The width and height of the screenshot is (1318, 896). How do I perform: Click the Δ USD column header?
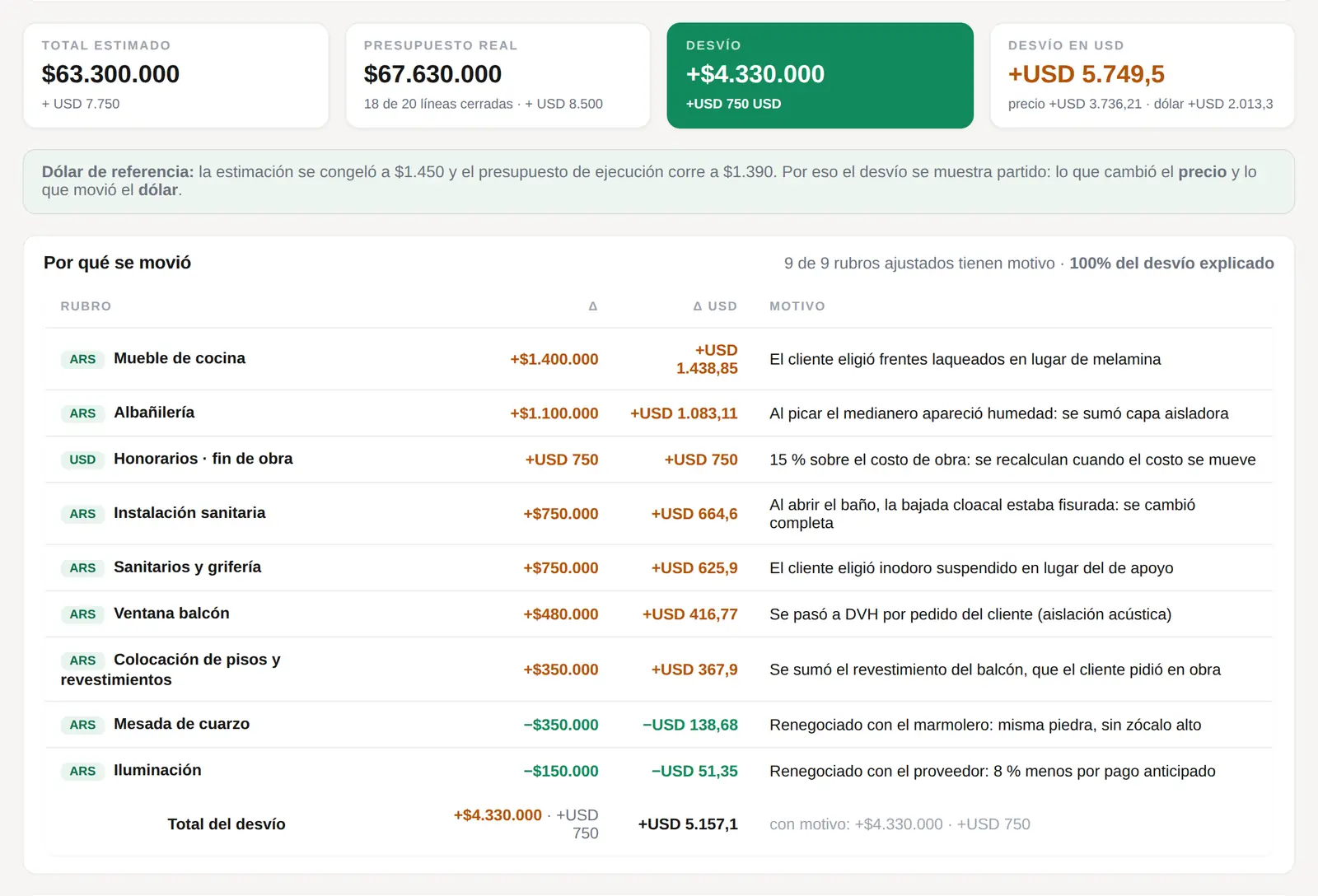point(715,306)
